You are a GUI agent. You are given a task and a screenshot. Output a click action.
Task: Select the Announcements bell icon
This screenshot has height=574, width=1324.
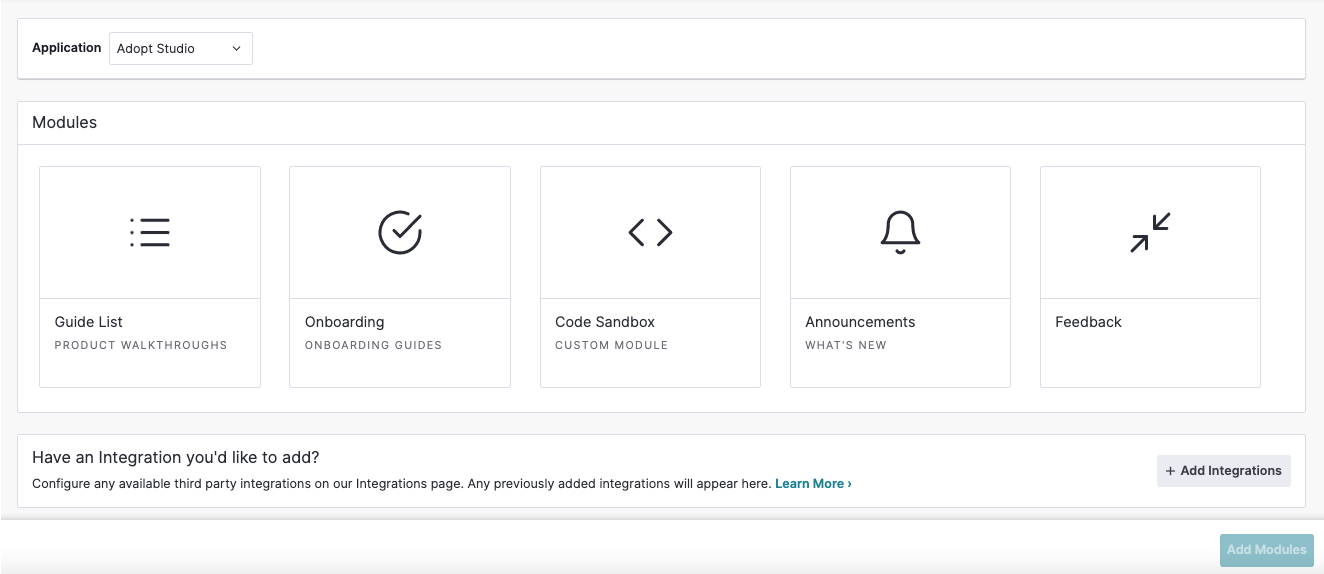click(900, 232)
